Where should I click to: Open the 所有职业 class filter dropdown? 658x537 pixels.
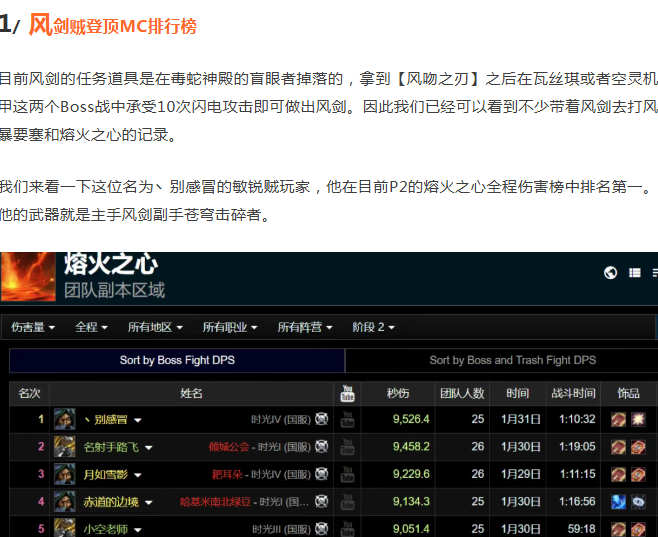point(230,327)
